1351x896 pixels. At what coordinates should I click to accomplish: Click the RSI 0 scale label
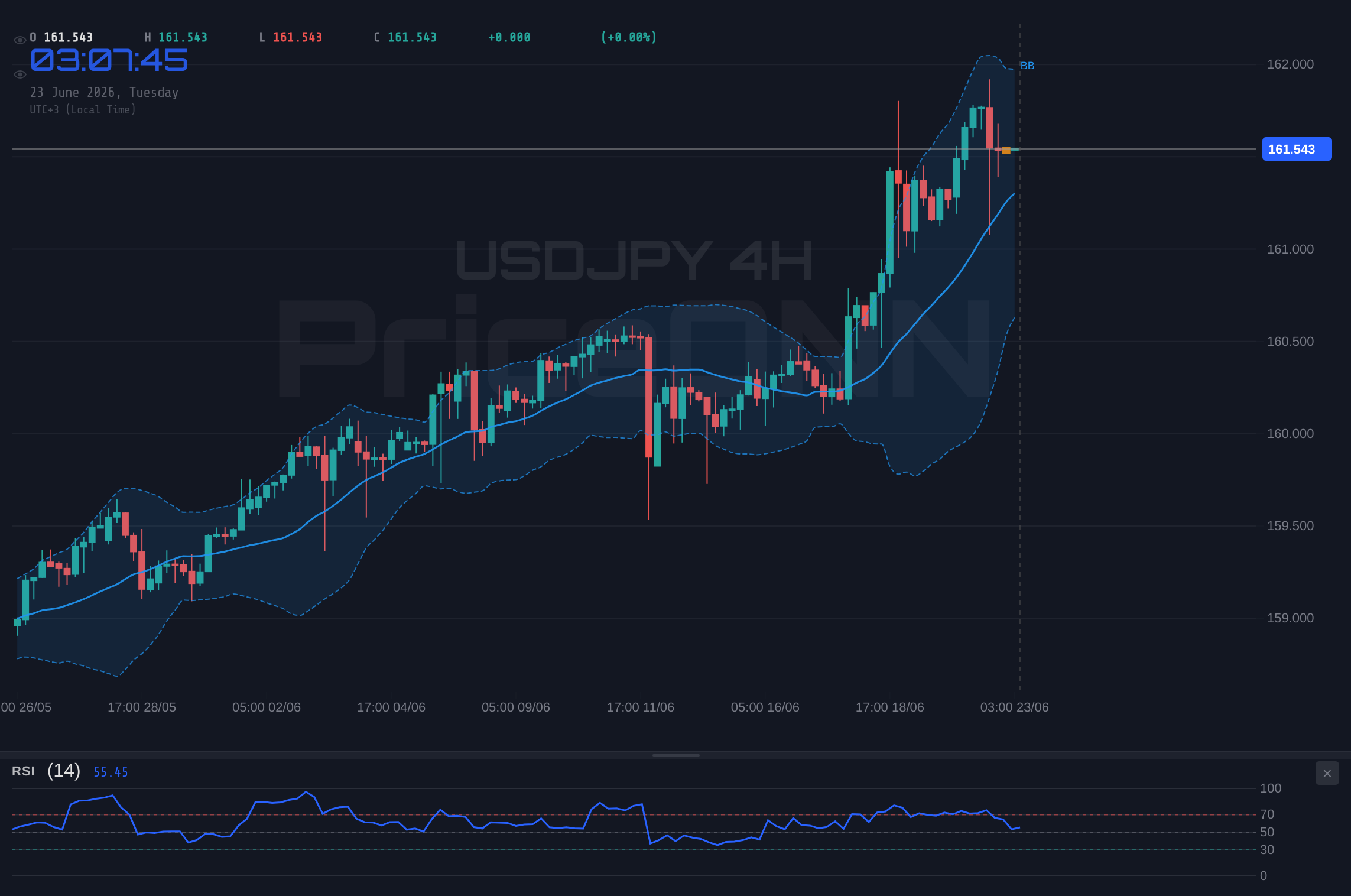pyautogui.click(x=1264, y=876)
